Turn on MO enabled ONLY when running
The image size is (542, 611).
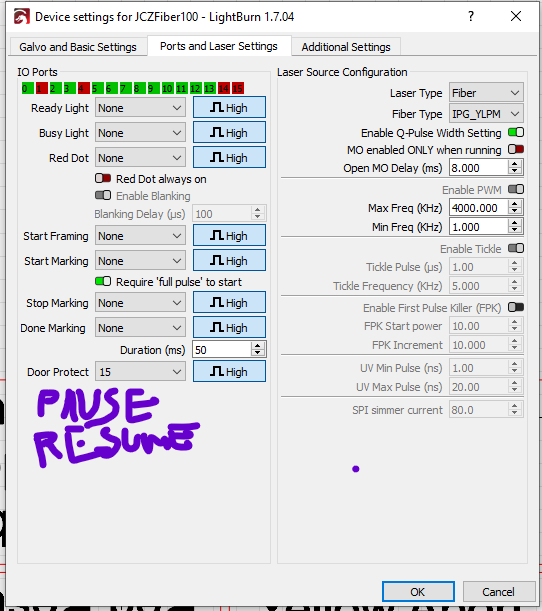pos(516,150)
